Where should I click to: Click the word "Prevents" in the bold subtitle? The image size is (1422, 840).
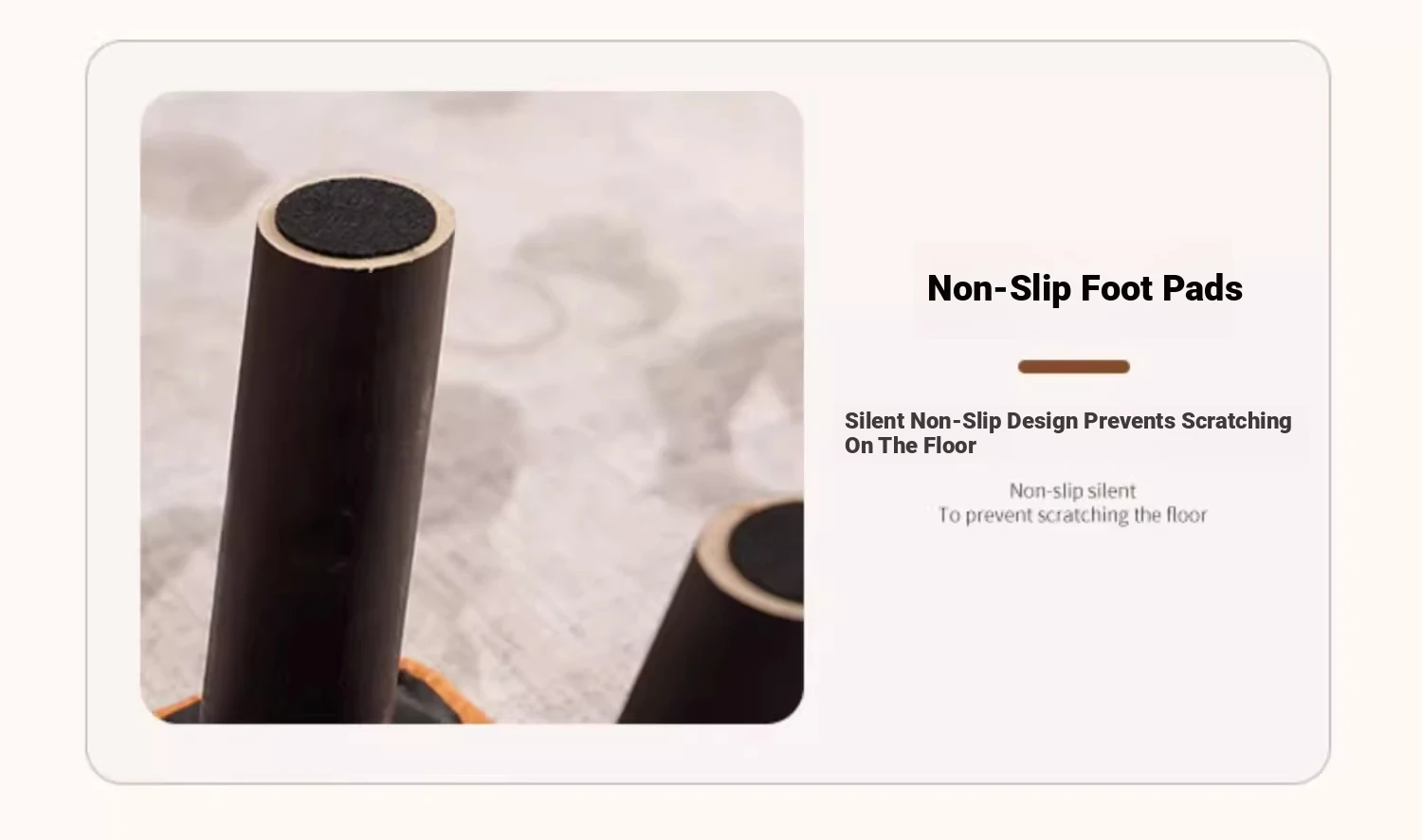1129,421
